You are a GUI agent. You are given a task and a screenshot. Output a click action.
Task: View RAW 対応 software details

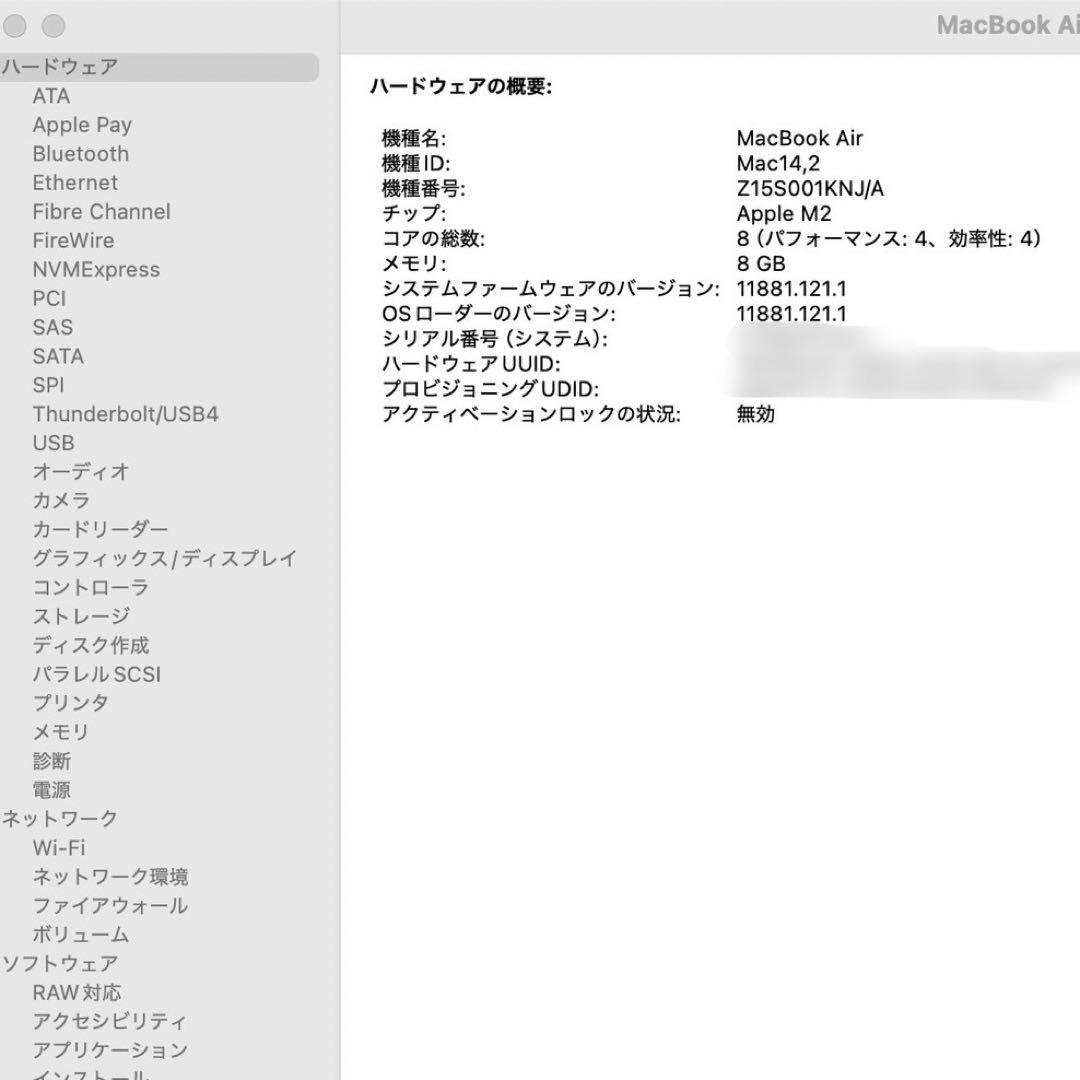pyautogui.click(x=78, y=992)
